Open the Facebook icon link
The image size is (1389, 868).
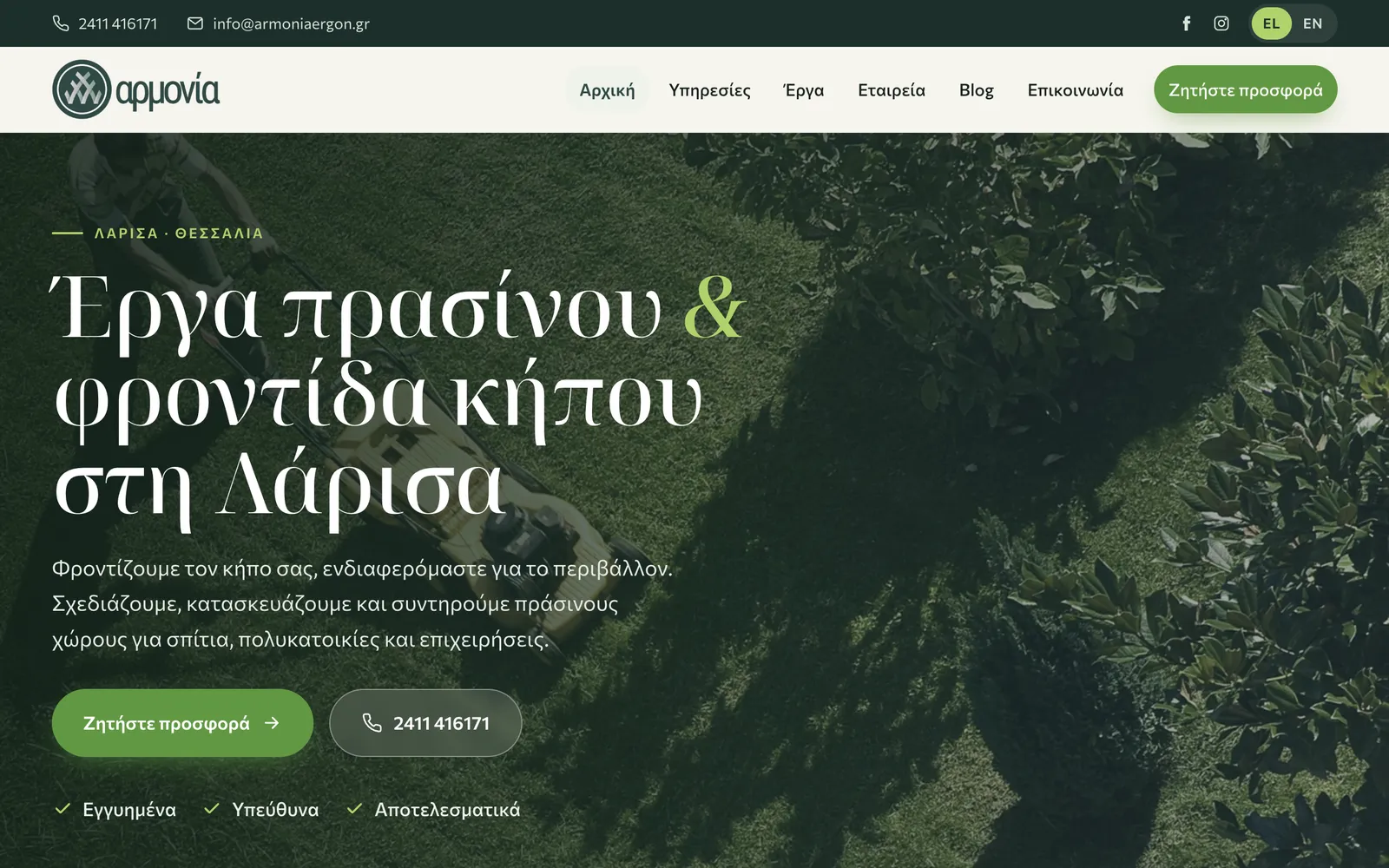[x=1186, y=23]
